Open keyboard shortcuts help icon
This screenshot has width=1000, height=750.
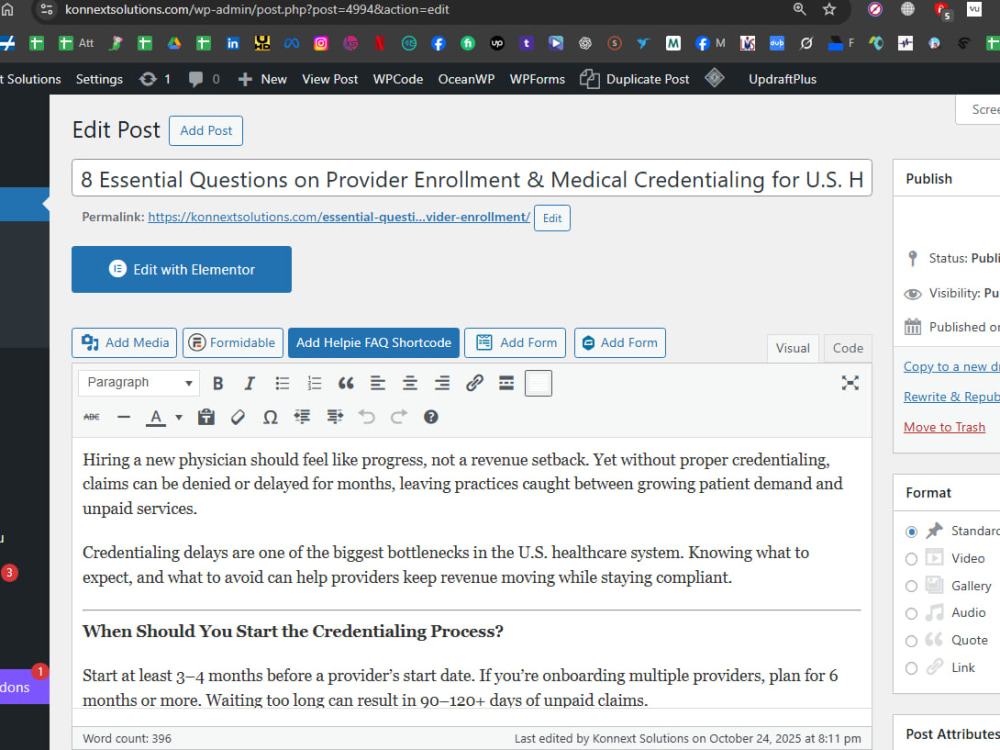(x=431, y=417)
